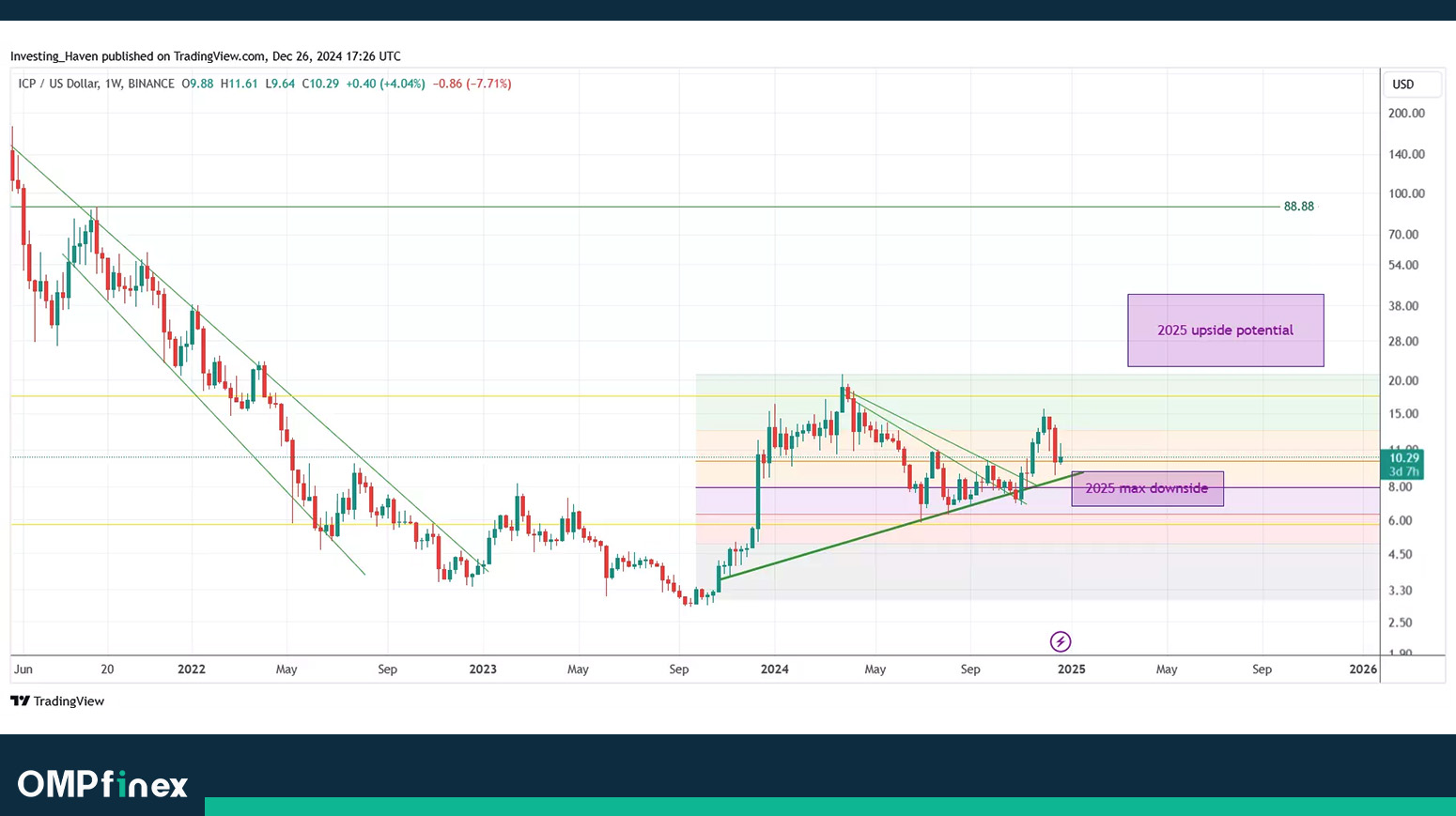Click the 88.88 horizontal line label
This screenshot has width=1456, height=816.
click(x=1298, y=207)
